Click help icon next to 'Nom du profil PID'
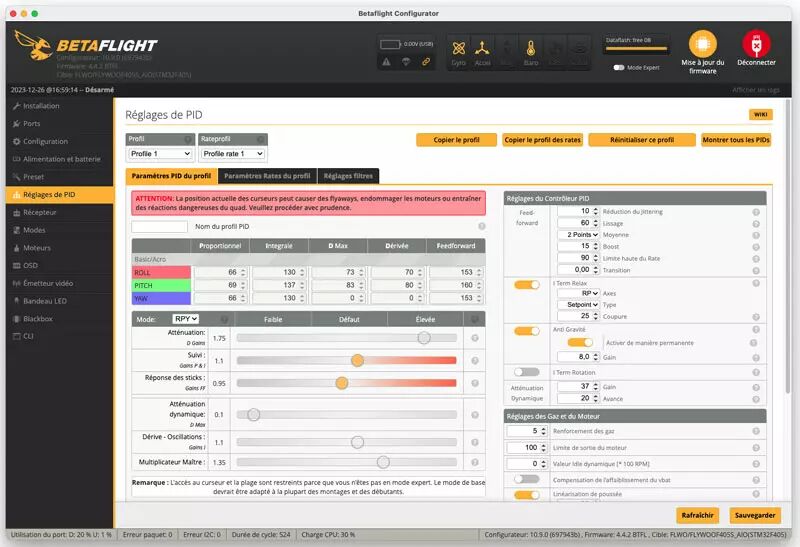The height and width of the screenshot is (547, 800). (x=481, y=226)
